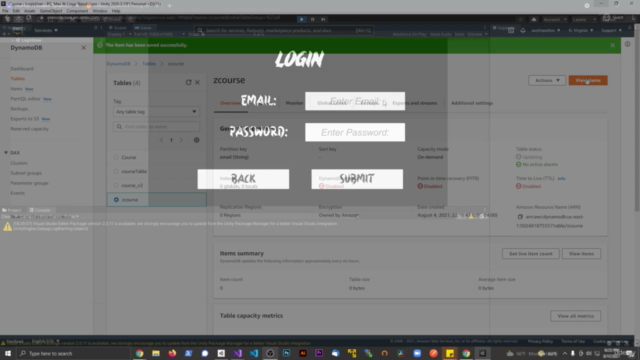Click View items in Items summary
This screenshot has height=360, width=640.
click(581, 253)
